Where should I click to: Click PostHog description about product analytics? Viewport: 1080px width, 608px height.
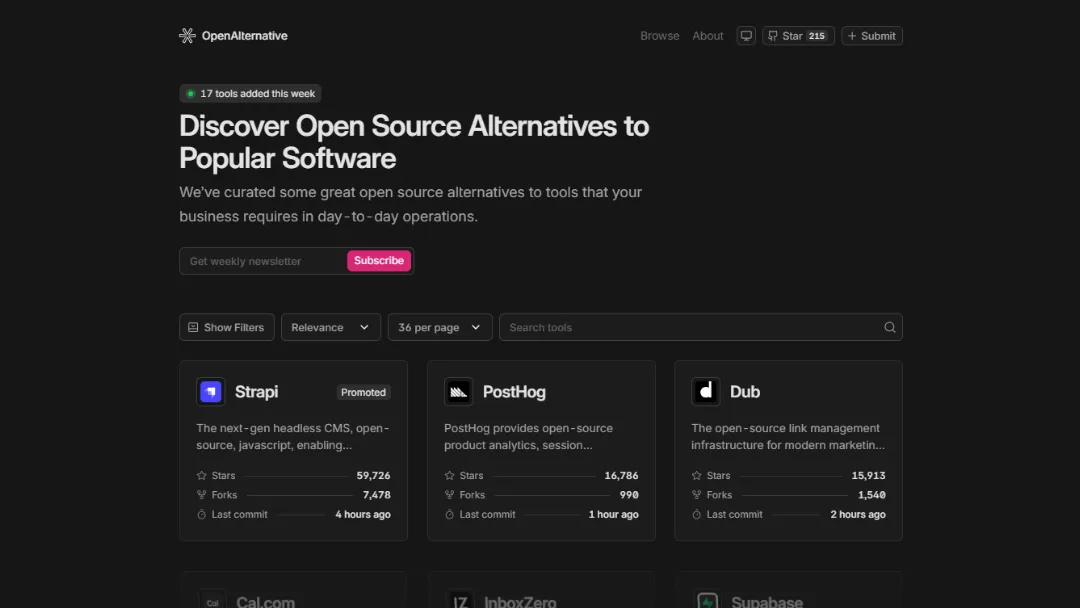(528, 437)
